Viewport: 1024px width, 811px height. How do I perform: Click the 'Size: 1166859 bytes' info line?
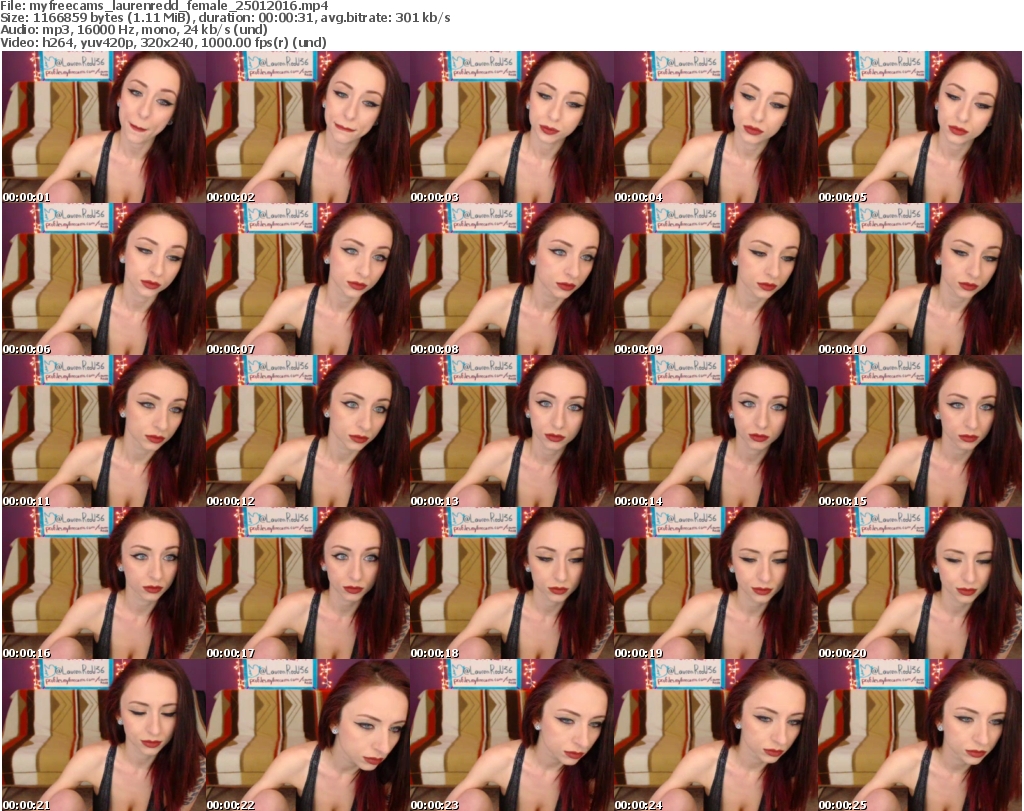(x=225, y=18)
